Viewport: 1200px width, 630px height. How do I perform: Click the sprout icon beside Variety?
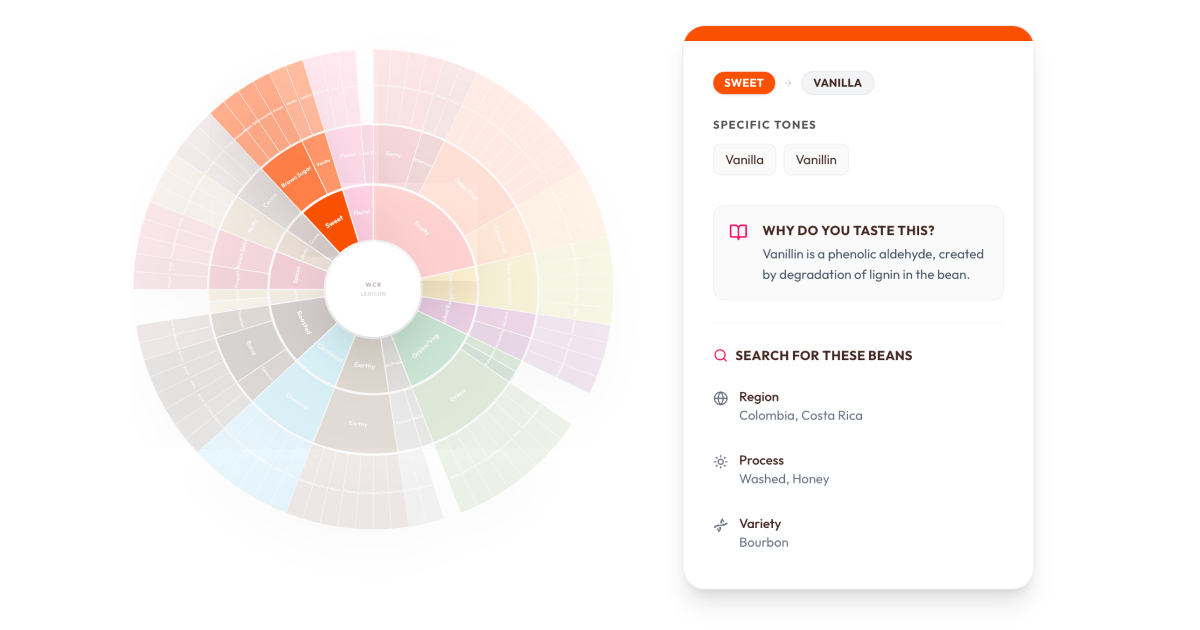[719, 525]
